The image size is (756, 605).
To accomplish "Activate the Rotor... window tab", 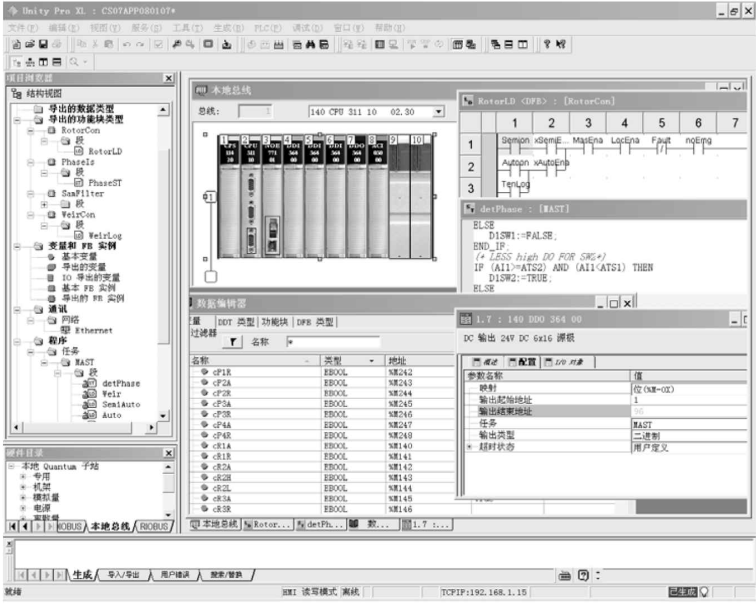I will (268, 524).
